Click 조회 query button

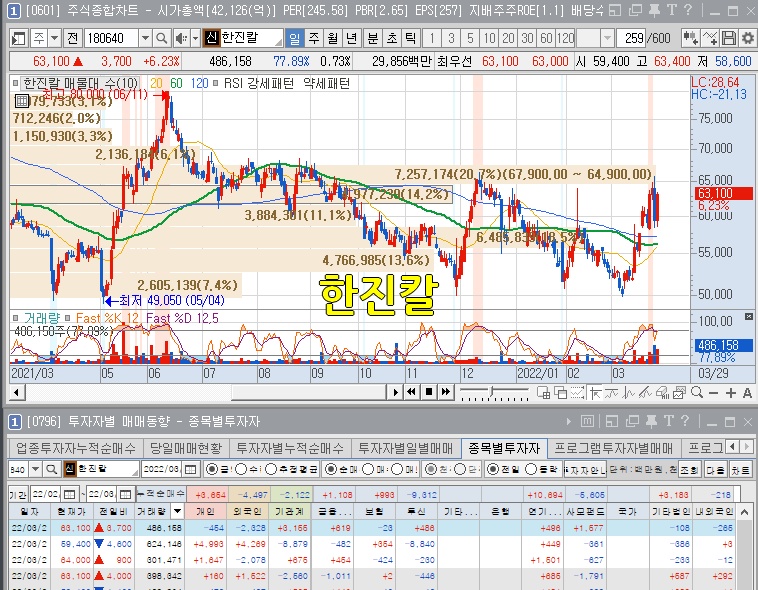point(689,469)
